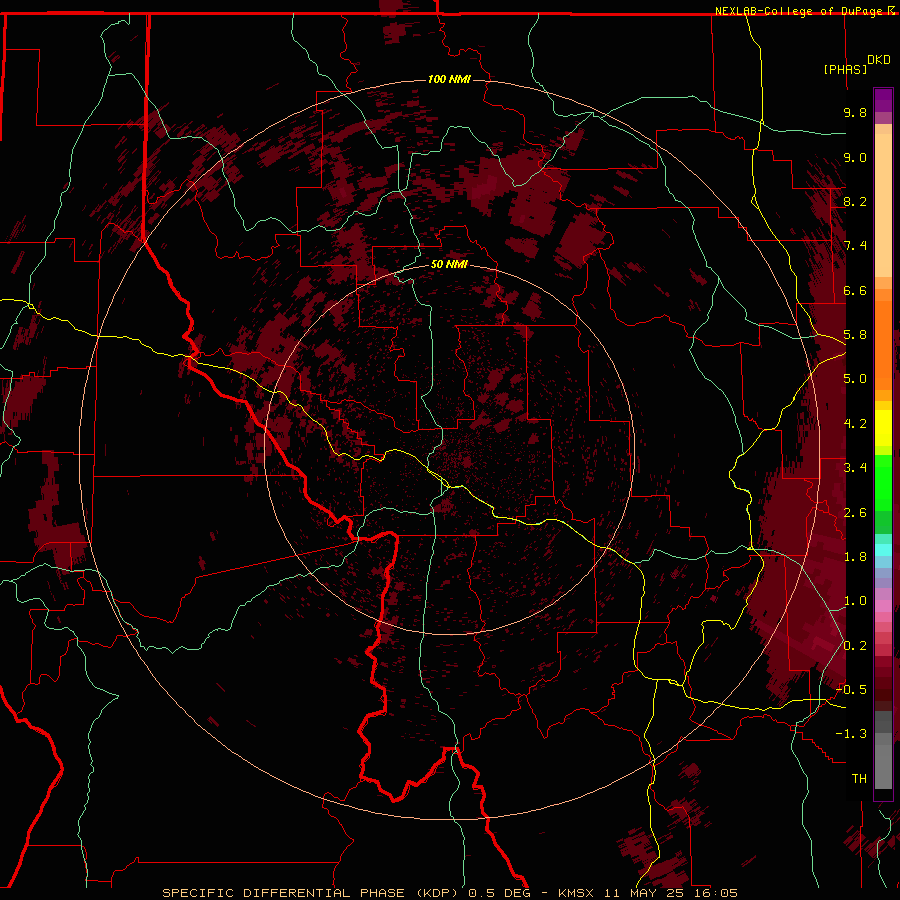Viewport: 900px width, 900px height.
Task: Click the TH threshold label
Action: 859,779
